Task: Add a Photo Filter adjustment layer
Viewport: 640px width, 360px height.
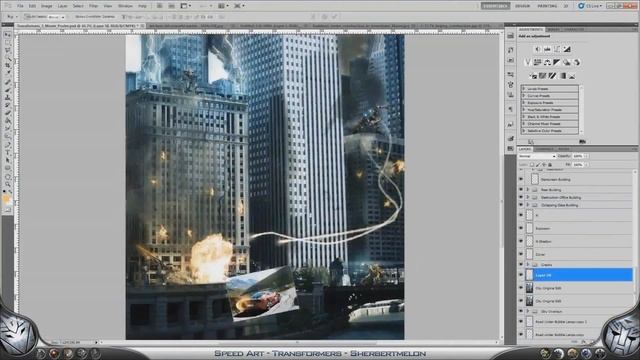Action: click(x=567, y=62)
